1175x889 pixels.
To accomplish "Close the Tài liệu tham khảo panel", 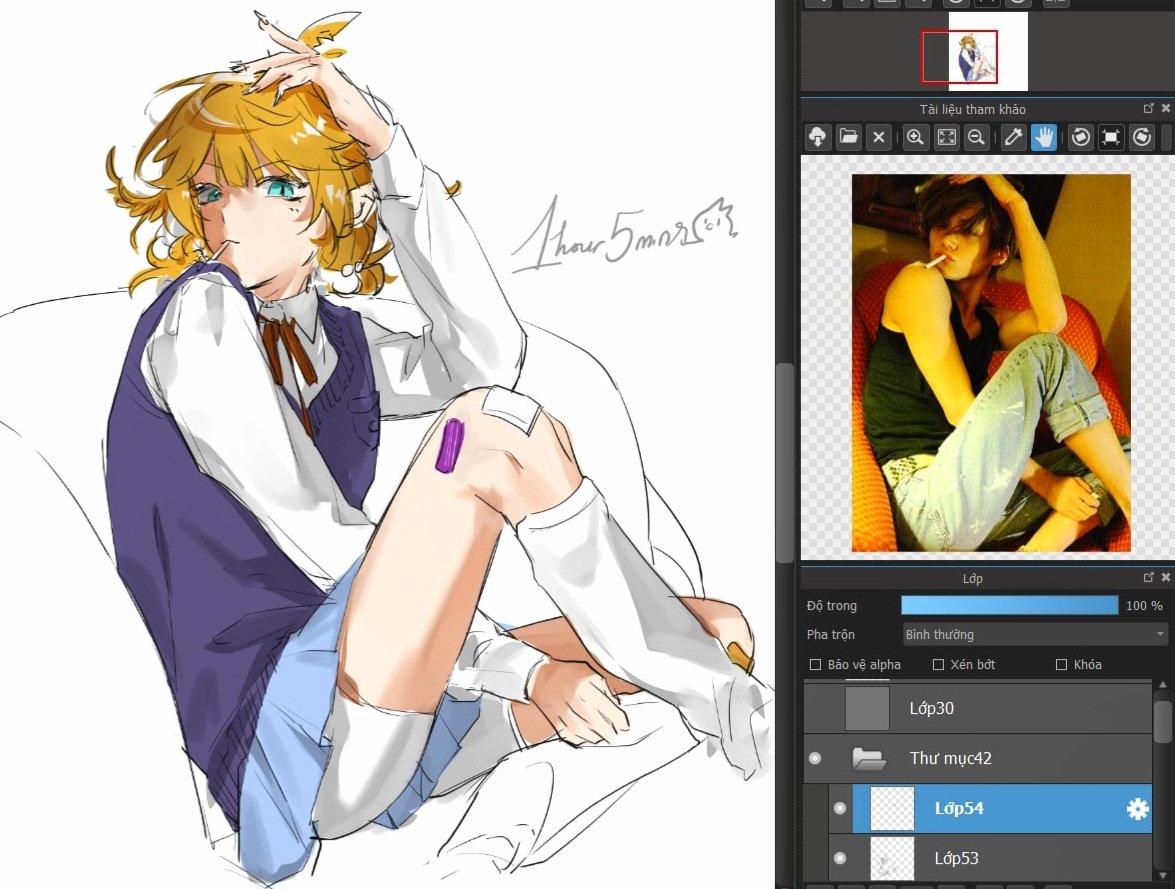I will pos(1165,109).
